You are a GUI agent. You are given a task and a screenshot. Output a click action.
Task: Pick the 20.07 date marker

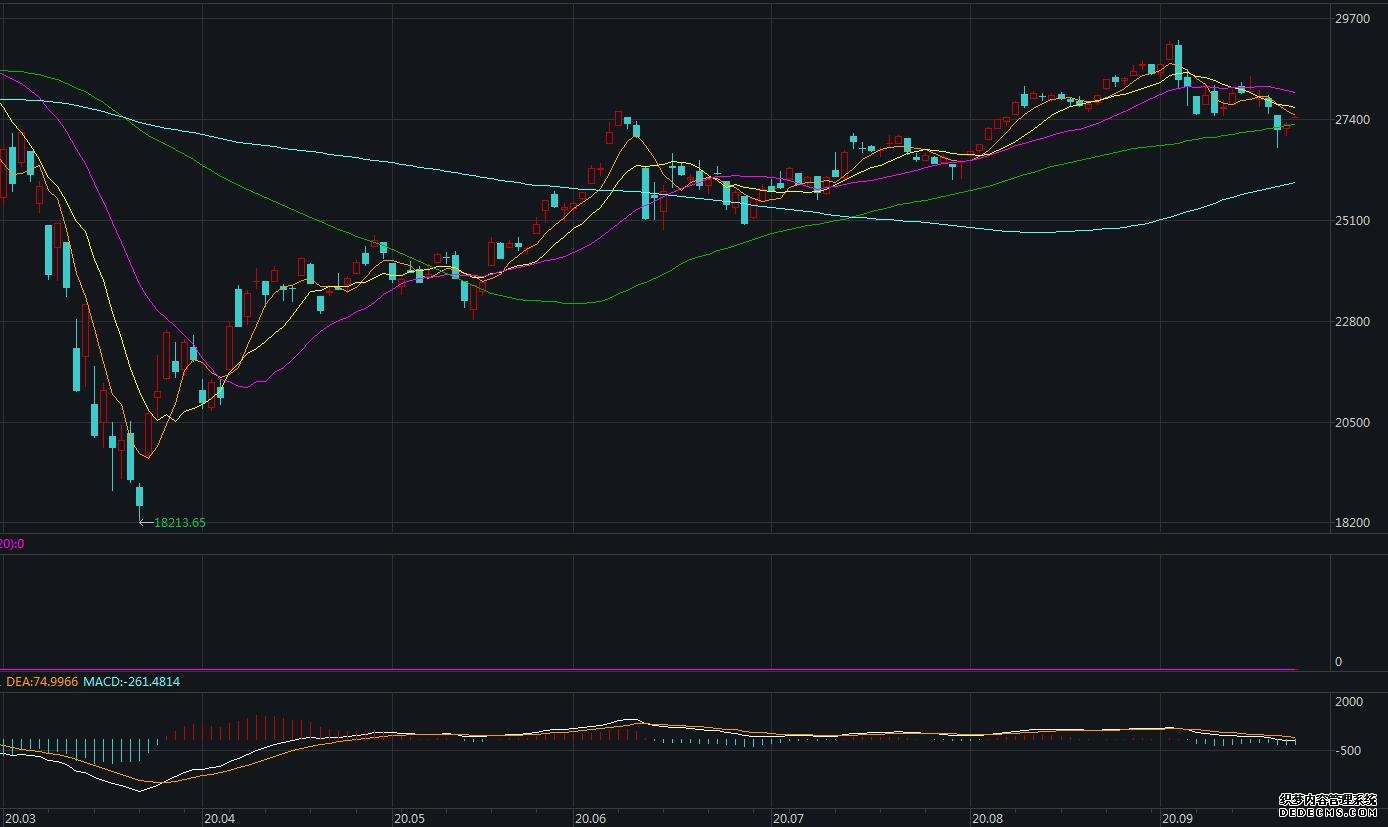click(x=788, y=818)
